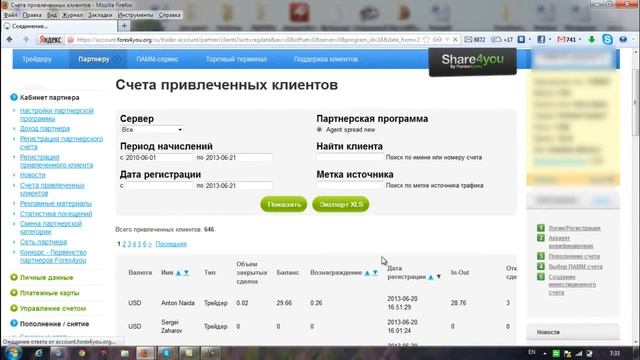Click the Показать button
The width and height of the screenshot is (640, 360).
click(x=284, y=204)
